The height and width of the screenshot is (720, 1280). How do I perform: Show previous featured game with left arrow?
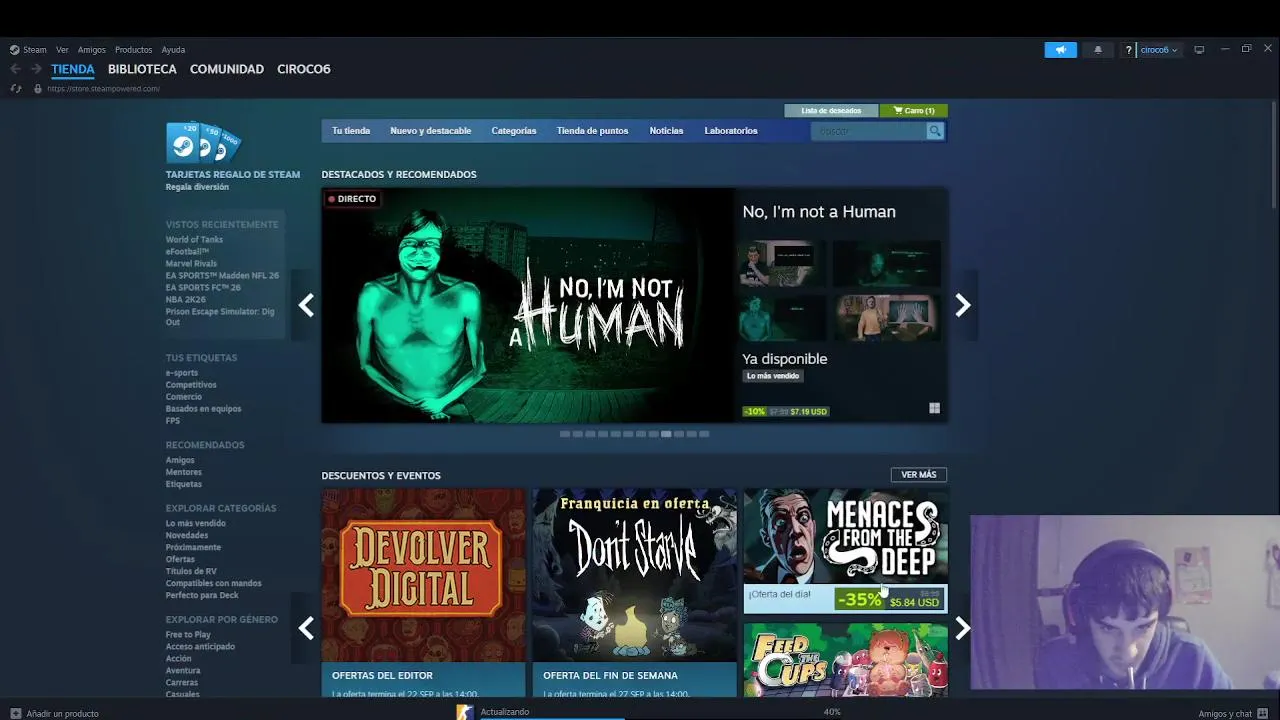306,305
